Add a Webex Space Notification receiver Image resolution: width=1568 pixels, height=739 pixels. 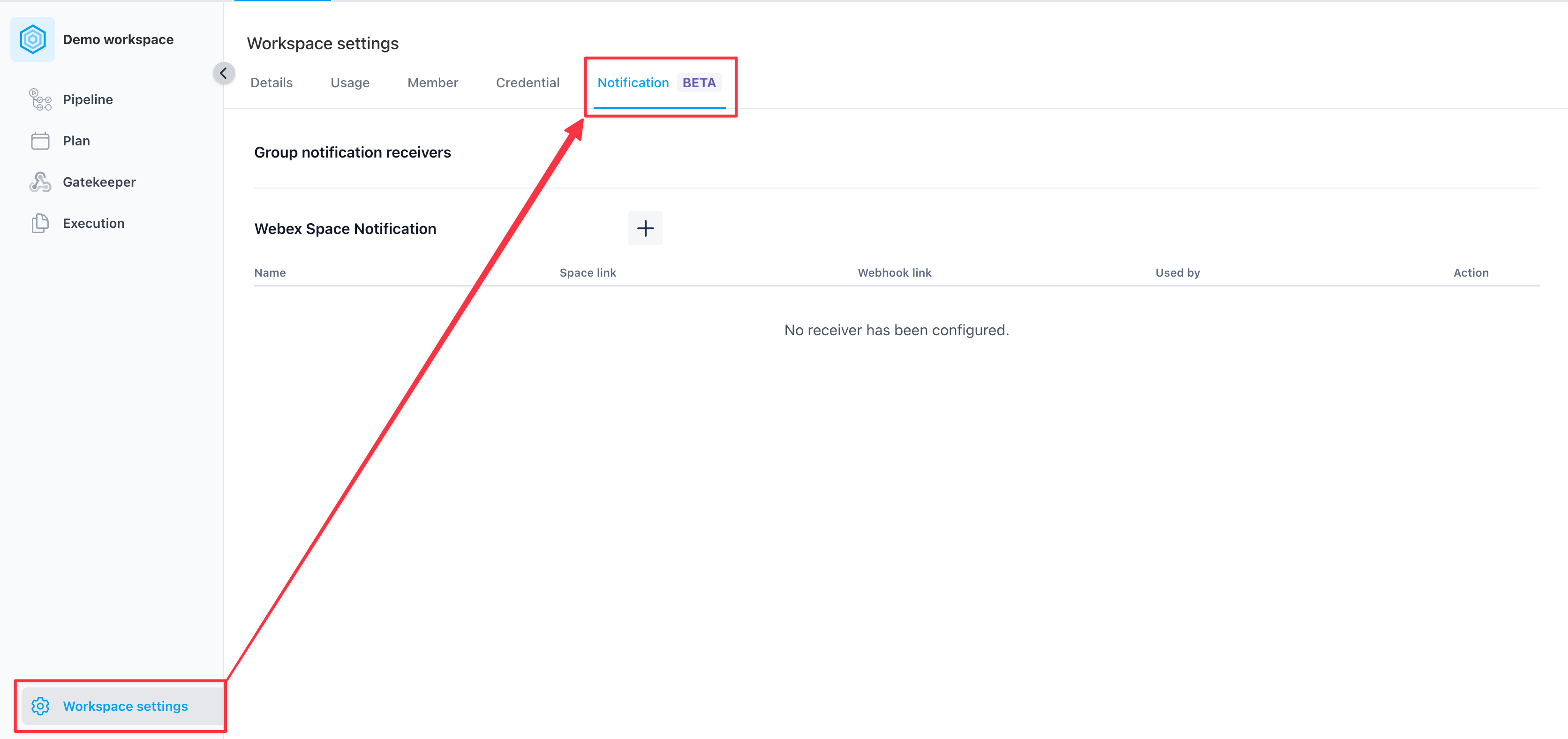[x=645, y=228]
